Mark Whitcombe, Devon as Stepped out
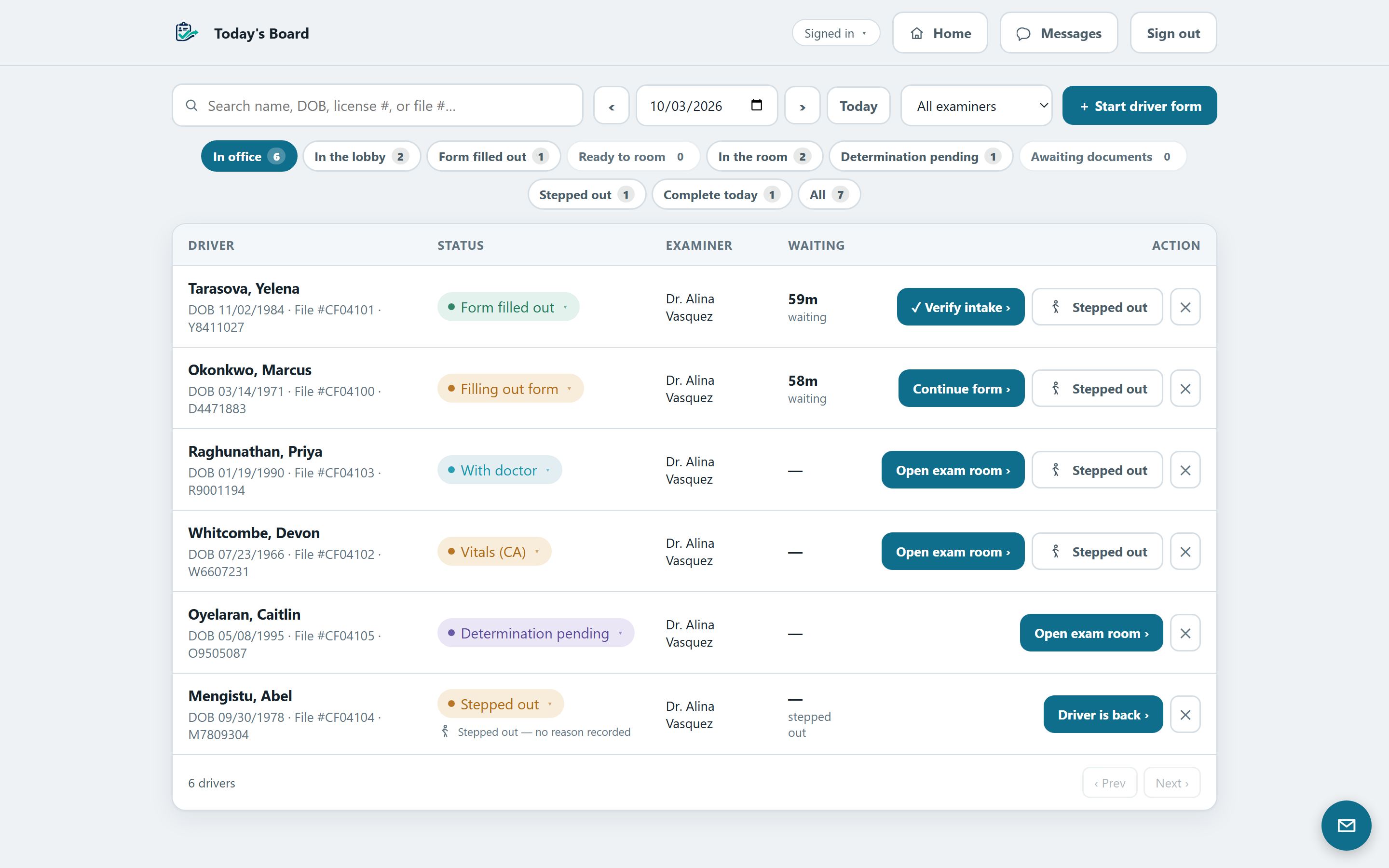The height and width of the screenshot is (868, 1389). (x=1097, y=552)
